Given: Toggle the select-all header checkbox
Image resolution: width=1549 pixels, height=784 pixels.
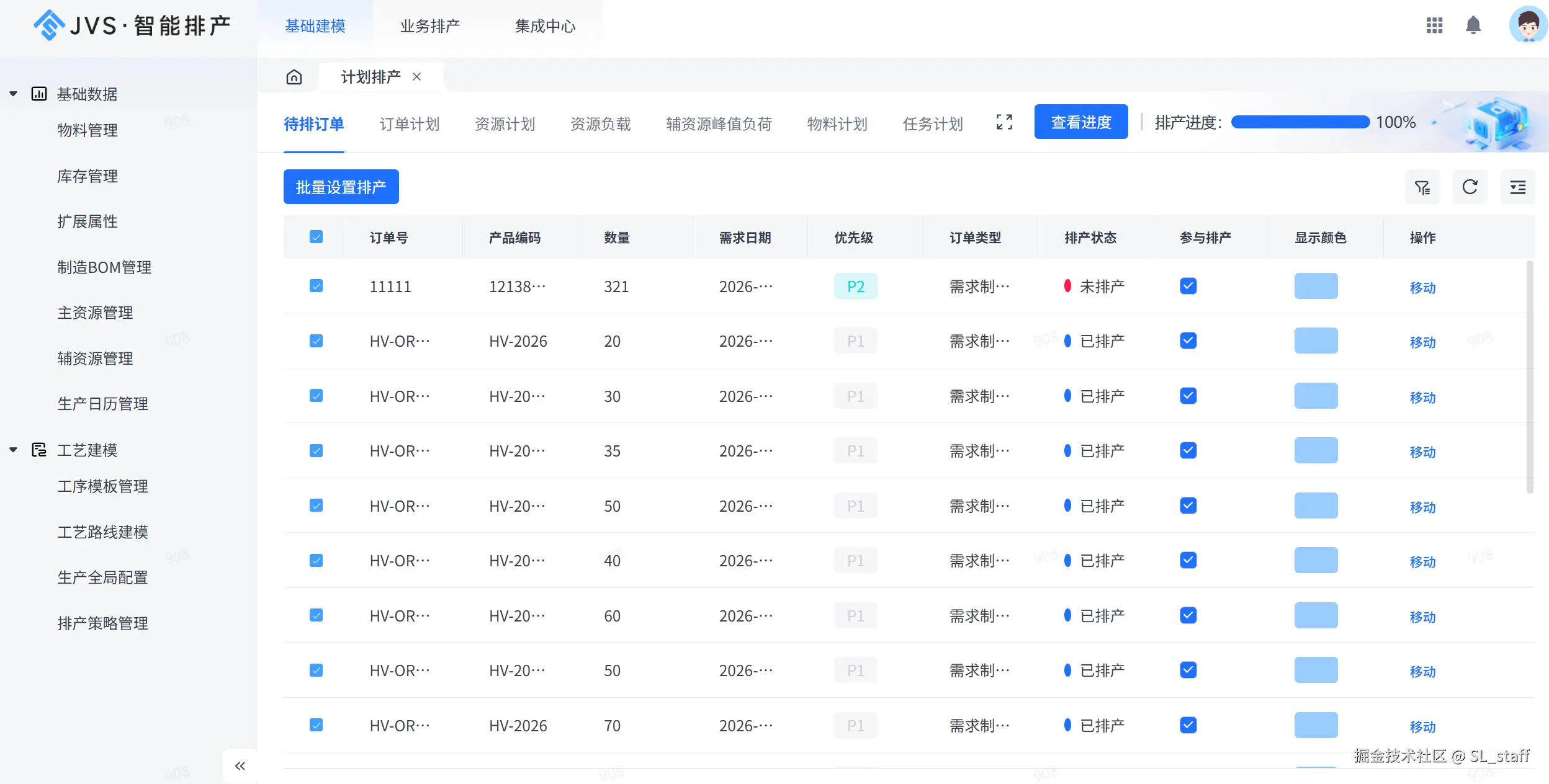Looking at the screenshot, I should (316, 237).
